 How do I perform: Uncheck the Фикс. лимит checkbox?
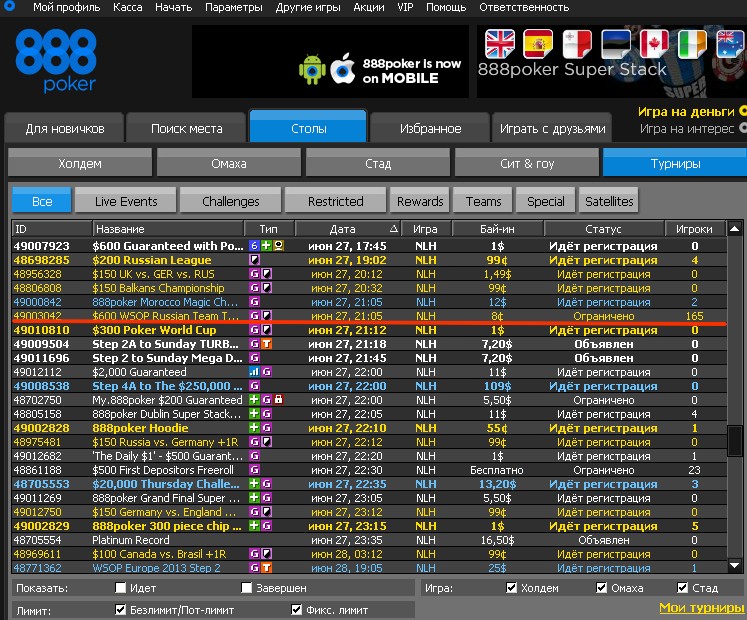point(296,610)
